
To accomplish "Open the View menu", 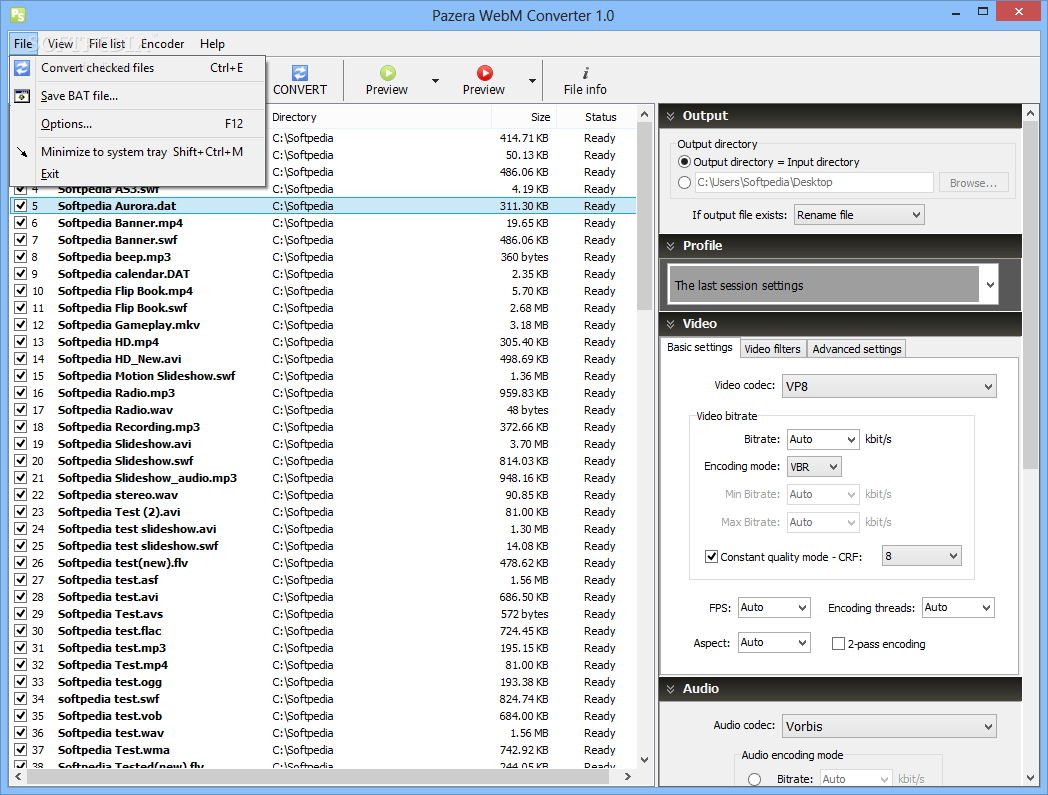I will pyautogui.click(x=60, y=44).
